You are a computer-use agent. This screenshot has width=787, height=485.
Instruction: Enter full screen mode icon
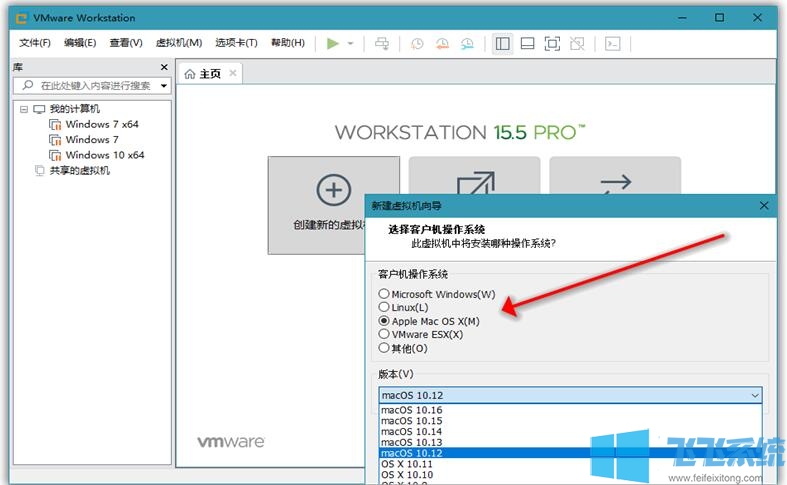click(552, 44)
